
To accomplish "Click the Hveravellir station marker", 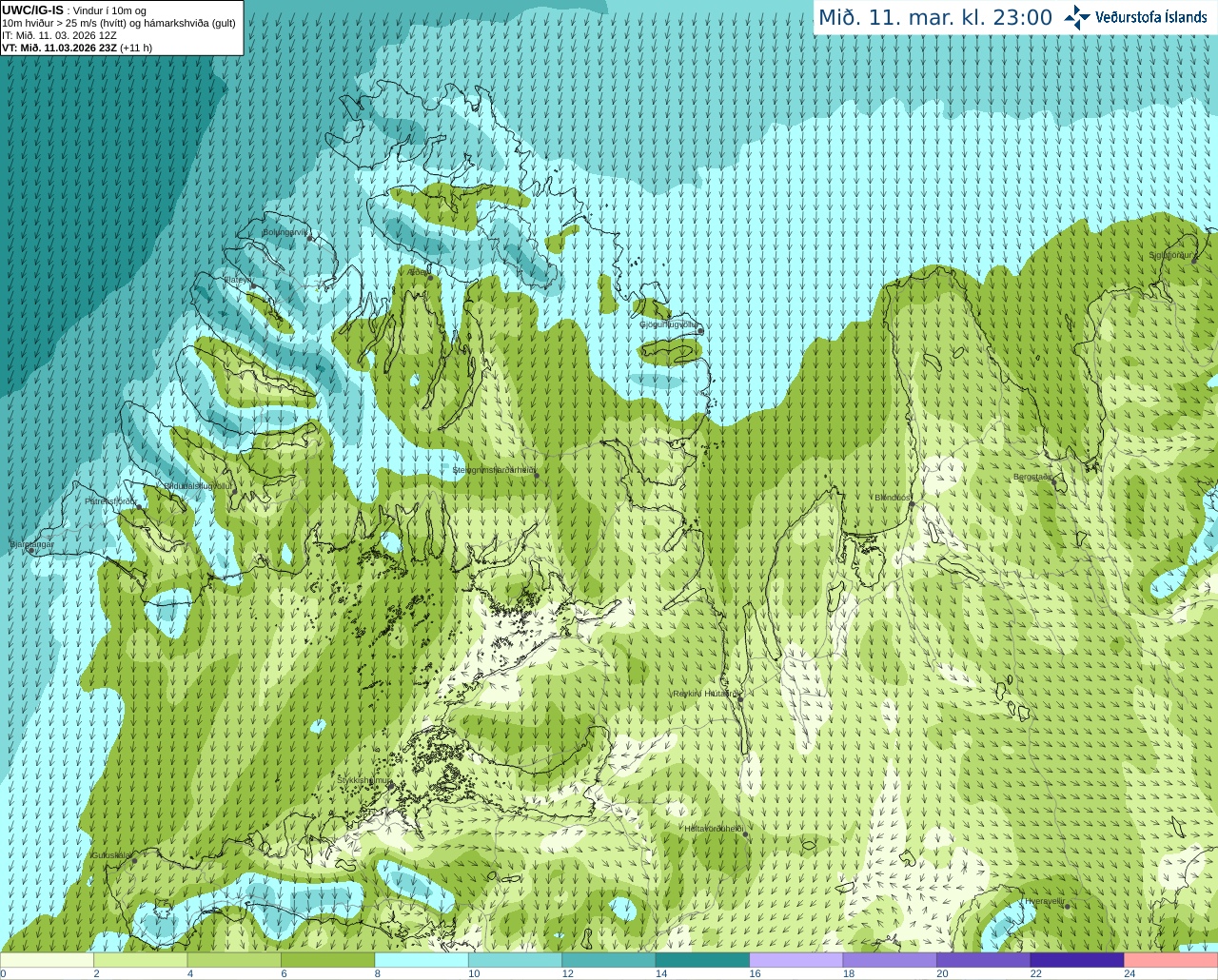I will 1067,906.
